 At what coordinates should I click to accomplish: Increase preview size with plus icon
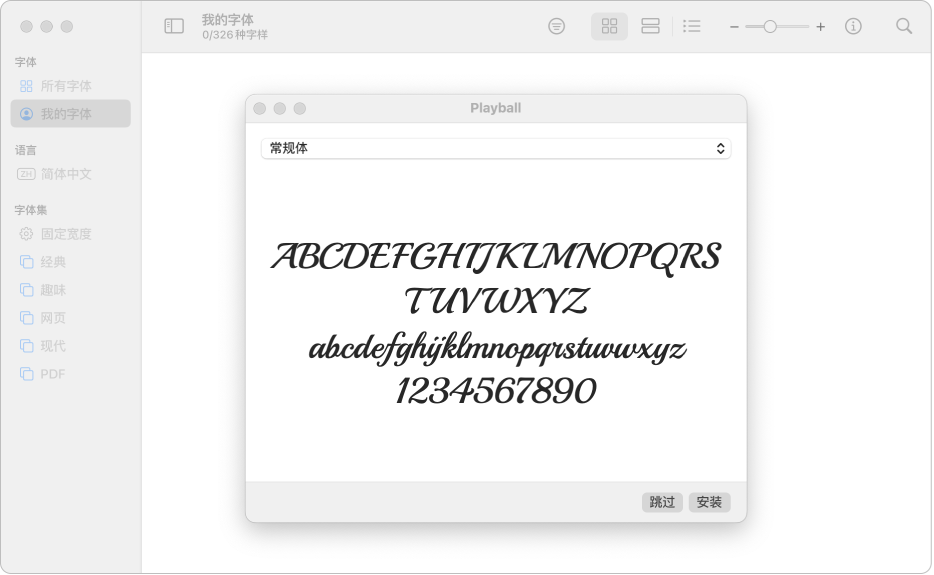pyautogui.click(x=821, y=27)
